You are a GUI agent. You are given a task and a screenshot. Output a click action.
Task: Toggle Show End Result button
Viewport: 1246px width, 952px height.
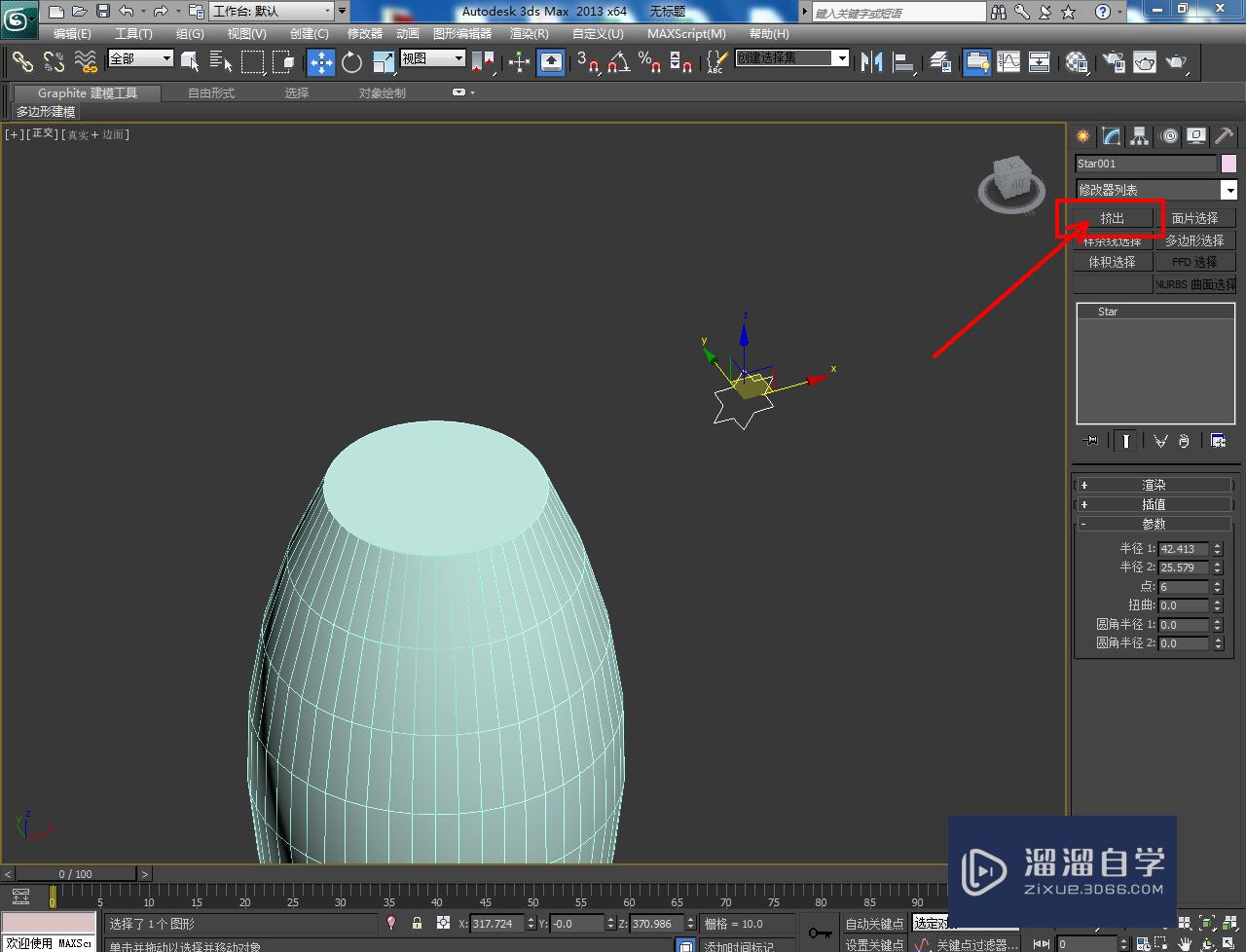coord(1125,441)
